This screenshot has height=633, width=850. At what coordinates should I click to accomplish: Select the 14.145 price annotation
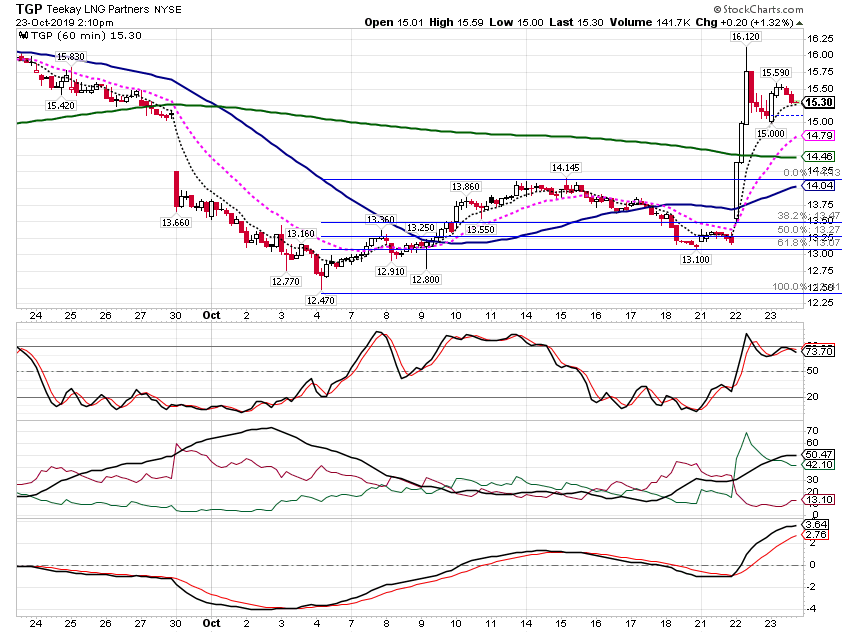565,168
